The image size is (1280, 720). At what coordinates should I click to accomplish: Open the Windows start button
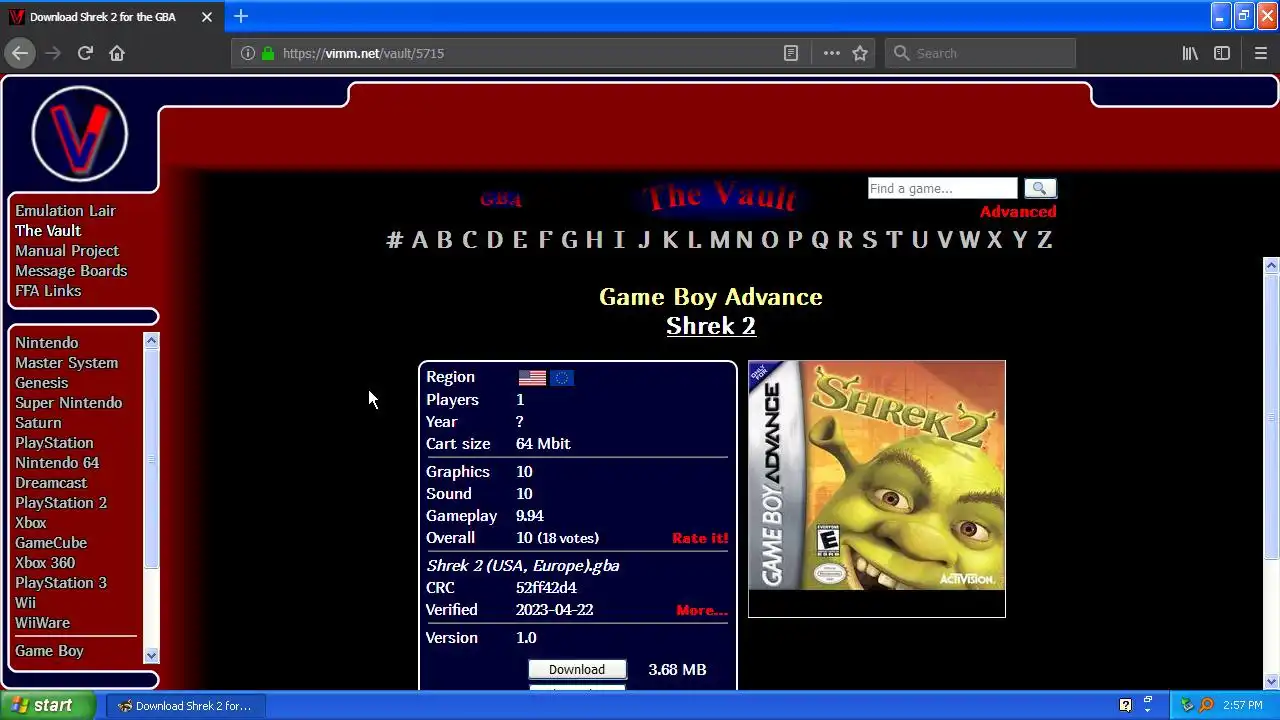(x=47, y=705)
